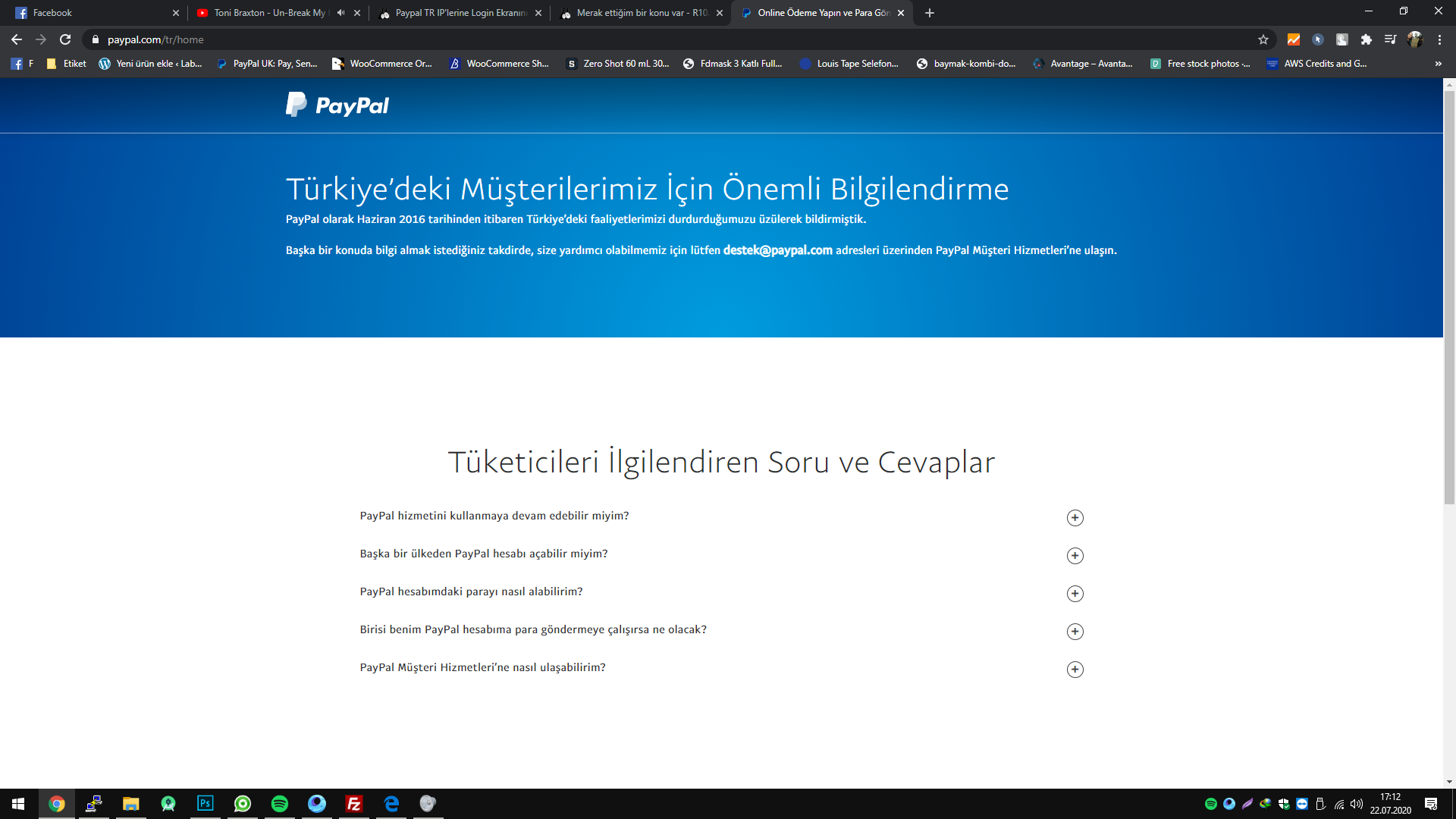Open the 'WooCommerce Or...' bookmark

(x=382, y=64)
